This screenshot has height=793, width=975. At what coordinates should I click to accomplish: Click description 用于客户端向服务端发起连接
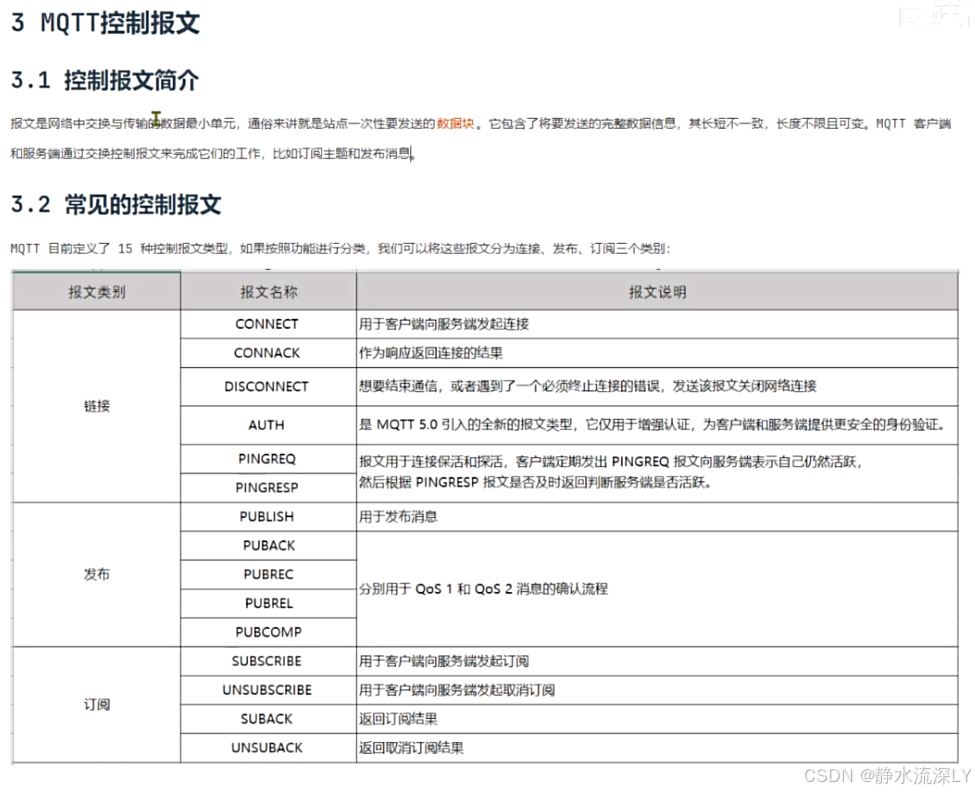444,324
